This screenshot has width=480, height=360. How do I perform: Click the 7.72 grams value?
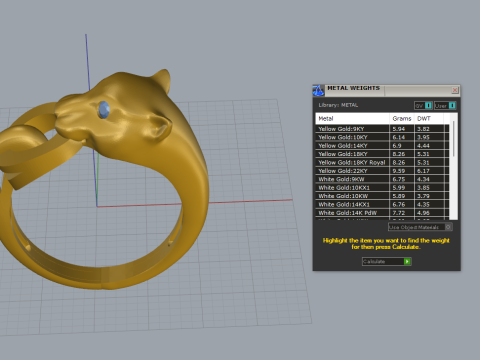pos(399,213)
